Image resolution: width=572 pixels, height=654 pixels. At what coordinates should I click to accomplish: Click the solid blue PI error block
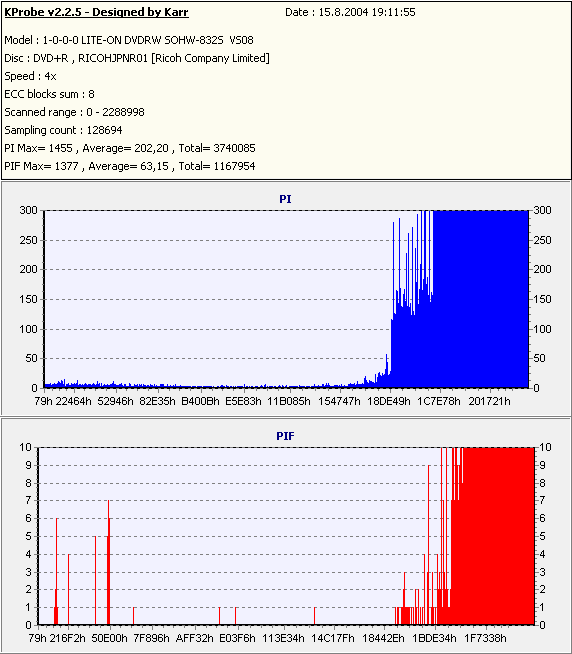[481, 299]
